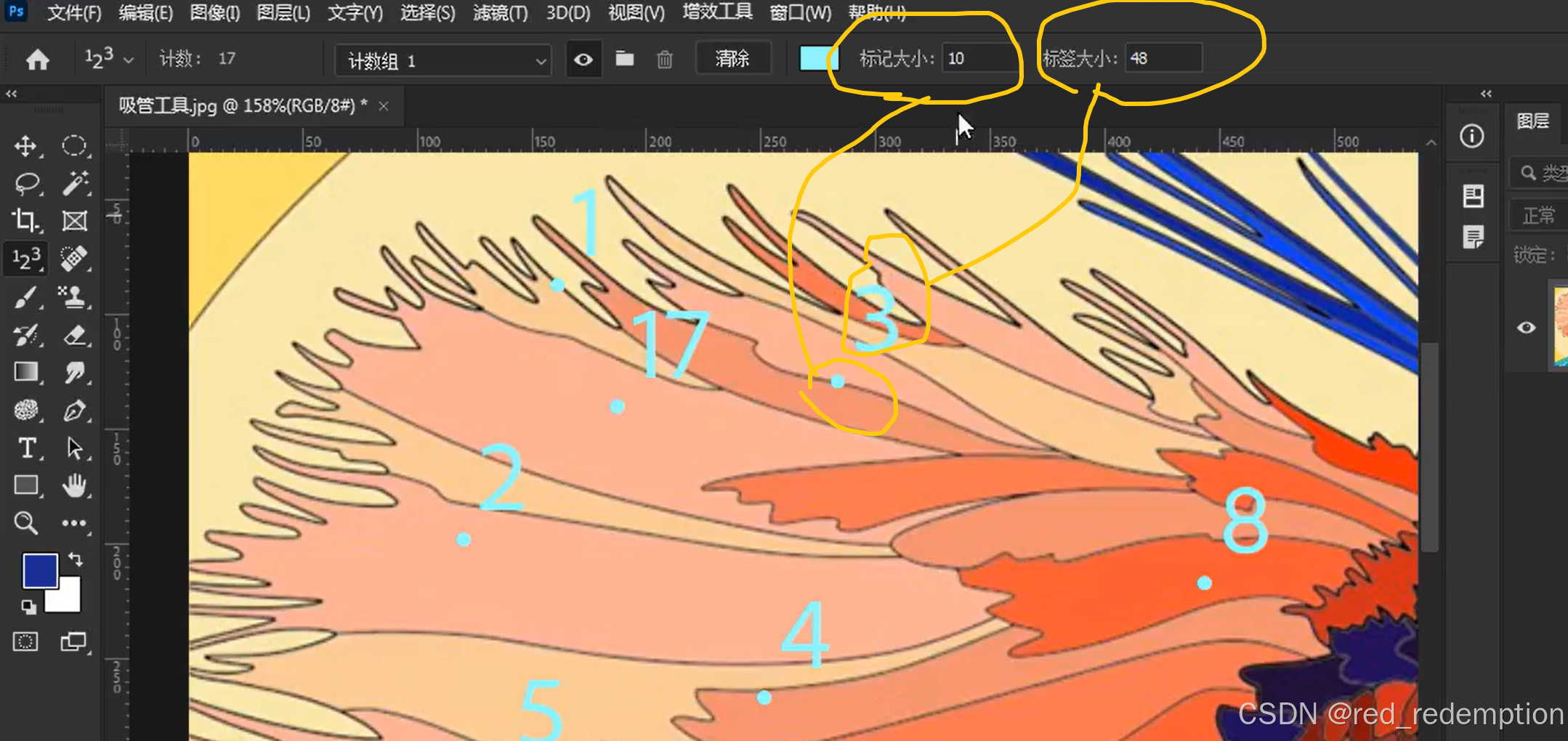
Task: Open the Image menu
Action: coord(214,13)
